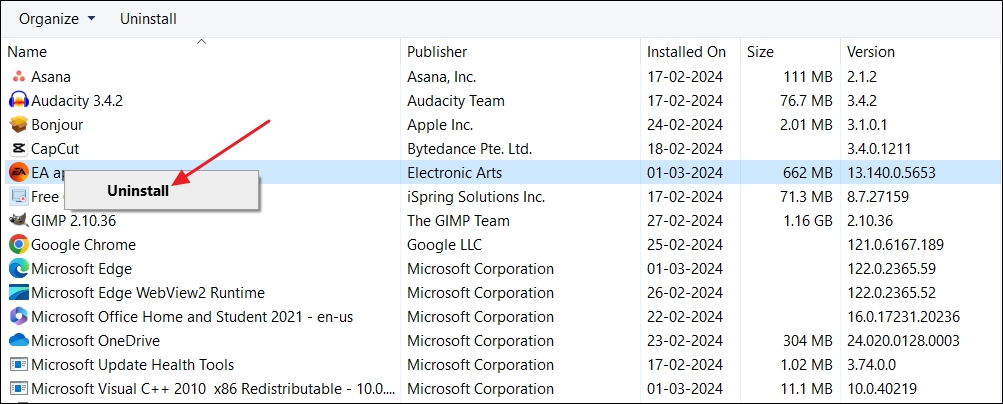Screen dimensions: 1003x404
Task: Click the Electronic Arts publisher cell
Action: (x=455, y=173)
